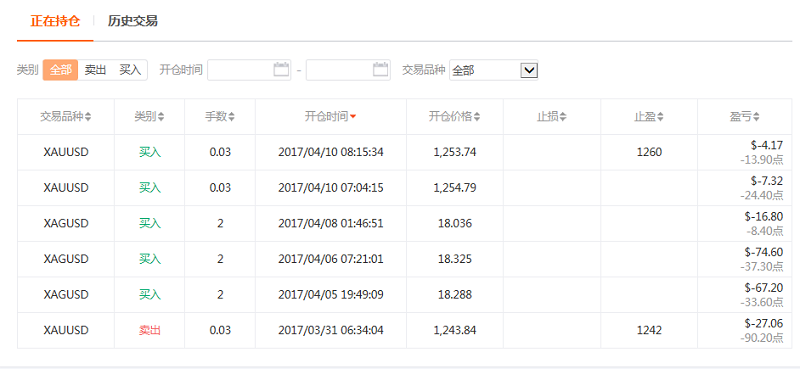Select XAGUSD row opened 2017/04/08 01:46:51
800x369 pixels.
tap(405, 224)
